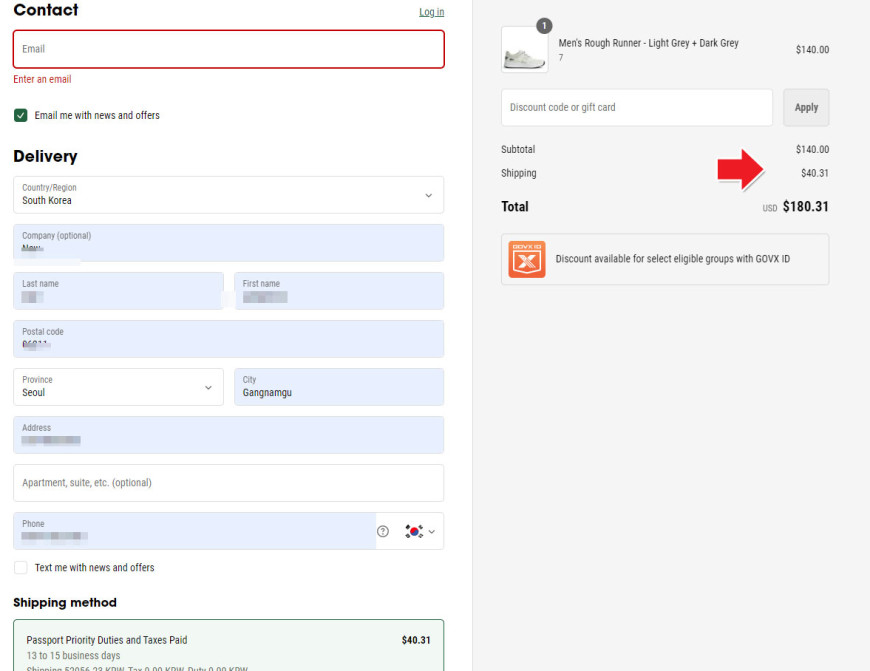Open the Province dropdown showing Seoul
Image resolution: width=870 pixels, height=671 pixels.
118,387
